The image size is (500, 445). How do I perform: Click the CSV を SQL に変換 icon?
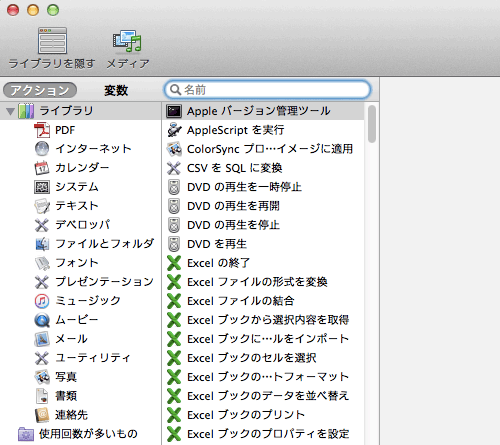(x=174, y=168)
